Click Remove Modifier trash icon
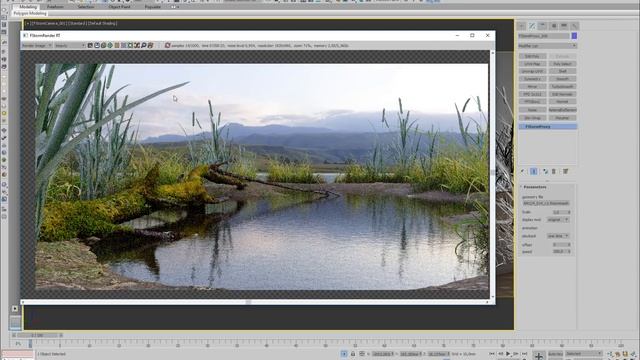Viewport: 640px width, 360px height. [x=554, y=171]
